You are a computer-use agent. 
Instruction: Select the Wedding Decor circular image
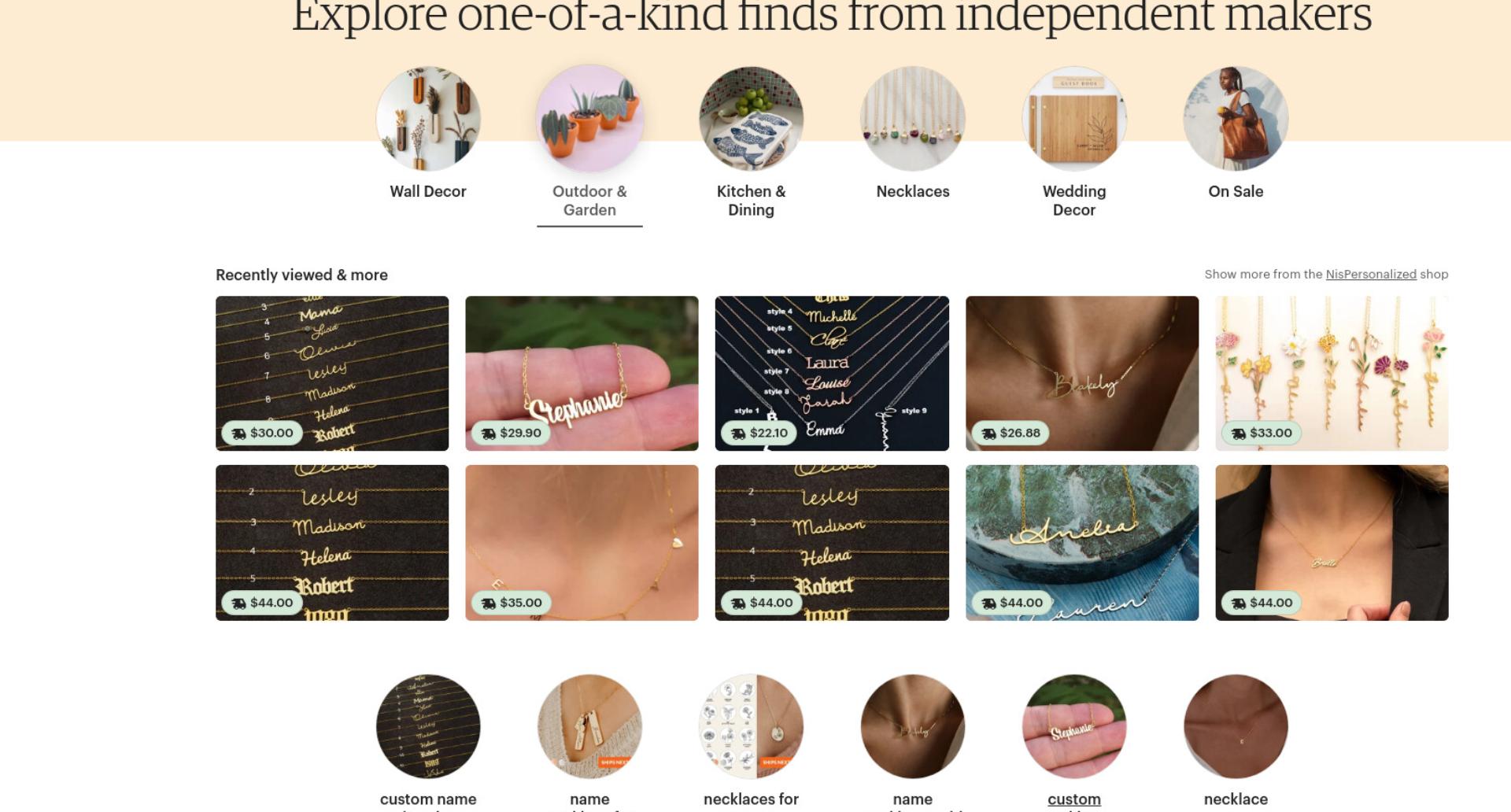[x=1074, y=118]
